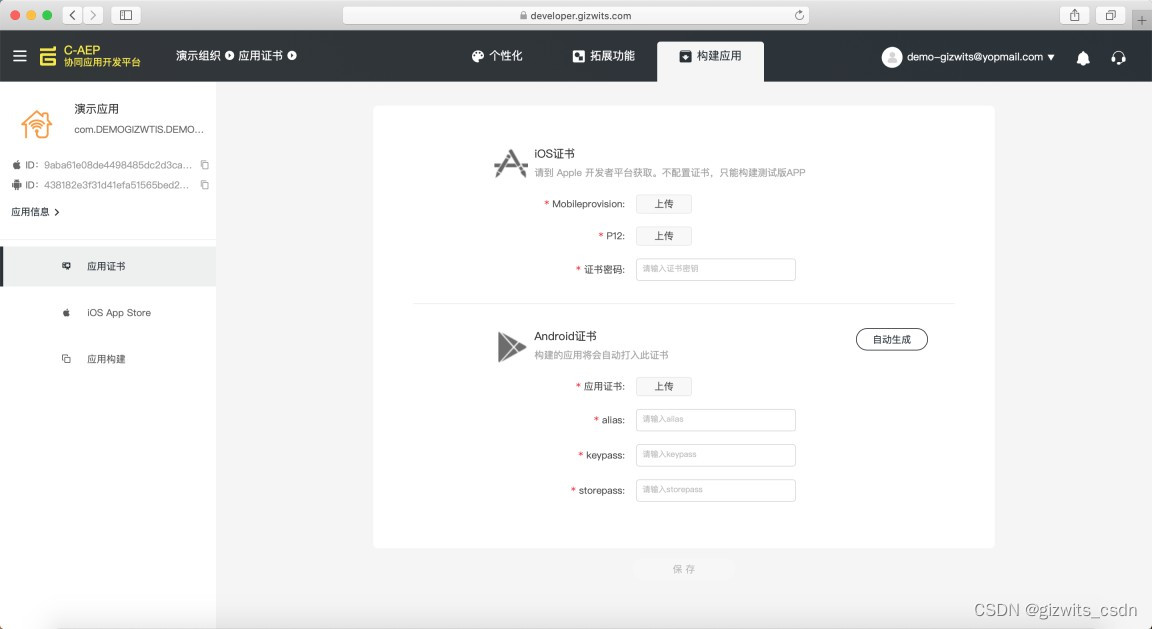
Task: Expand 应用信息 details
Action: click(35, 212)
